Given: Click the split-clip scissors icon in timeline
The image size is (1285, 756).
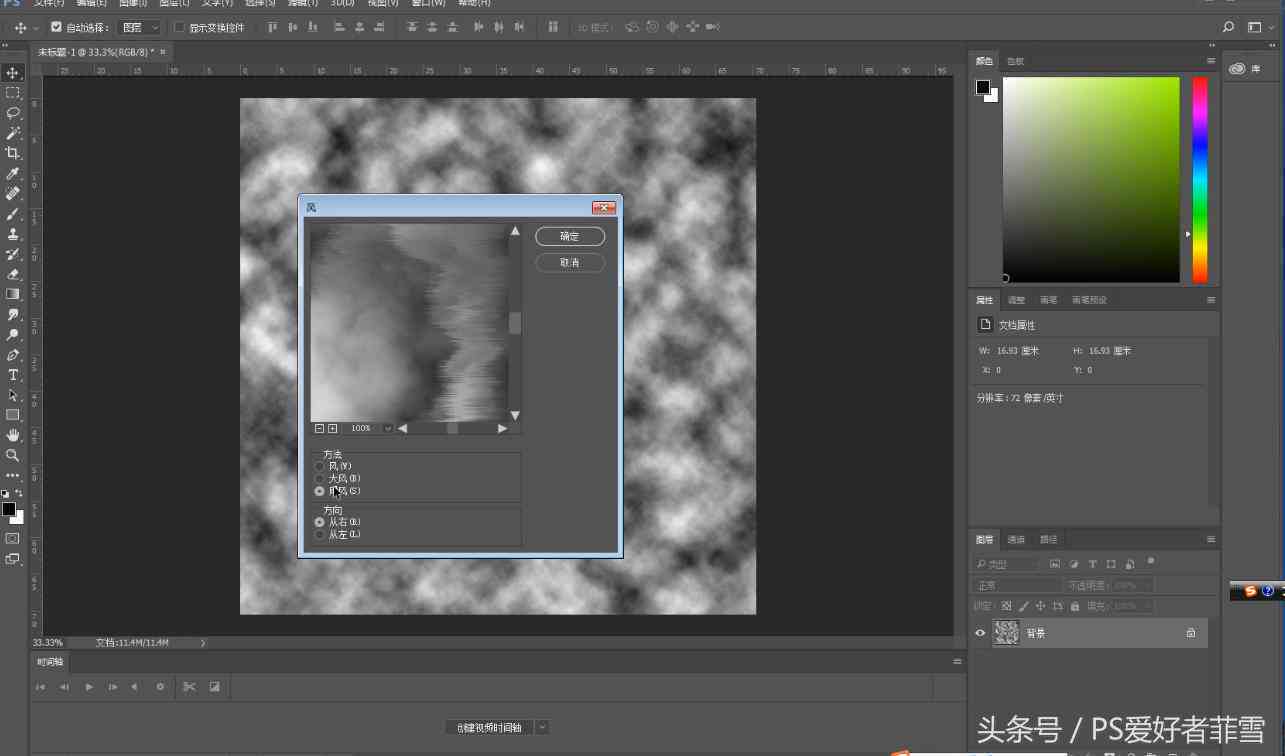Looking at the screenshot, I should tap(188, 687).
